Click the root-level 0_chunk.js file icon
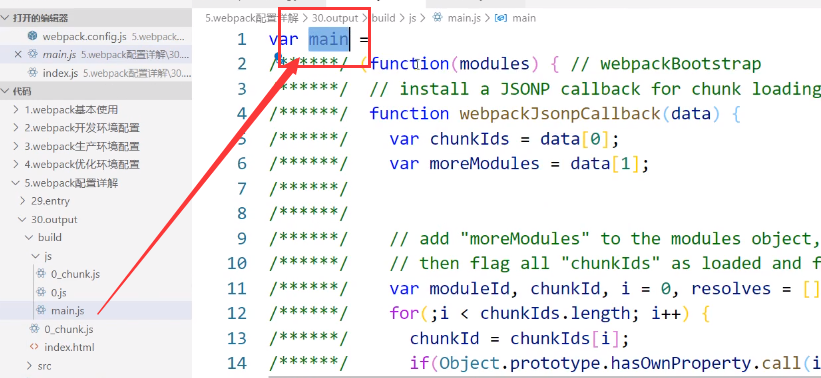The height and width of the screenshot is (378, 821). coord(34,329)
